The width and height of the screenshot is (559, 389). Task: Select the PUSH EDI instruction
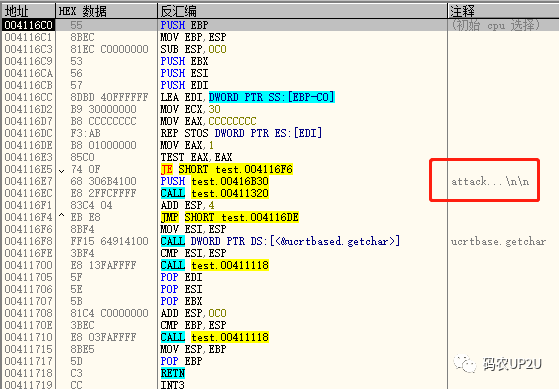click(184, 85)
